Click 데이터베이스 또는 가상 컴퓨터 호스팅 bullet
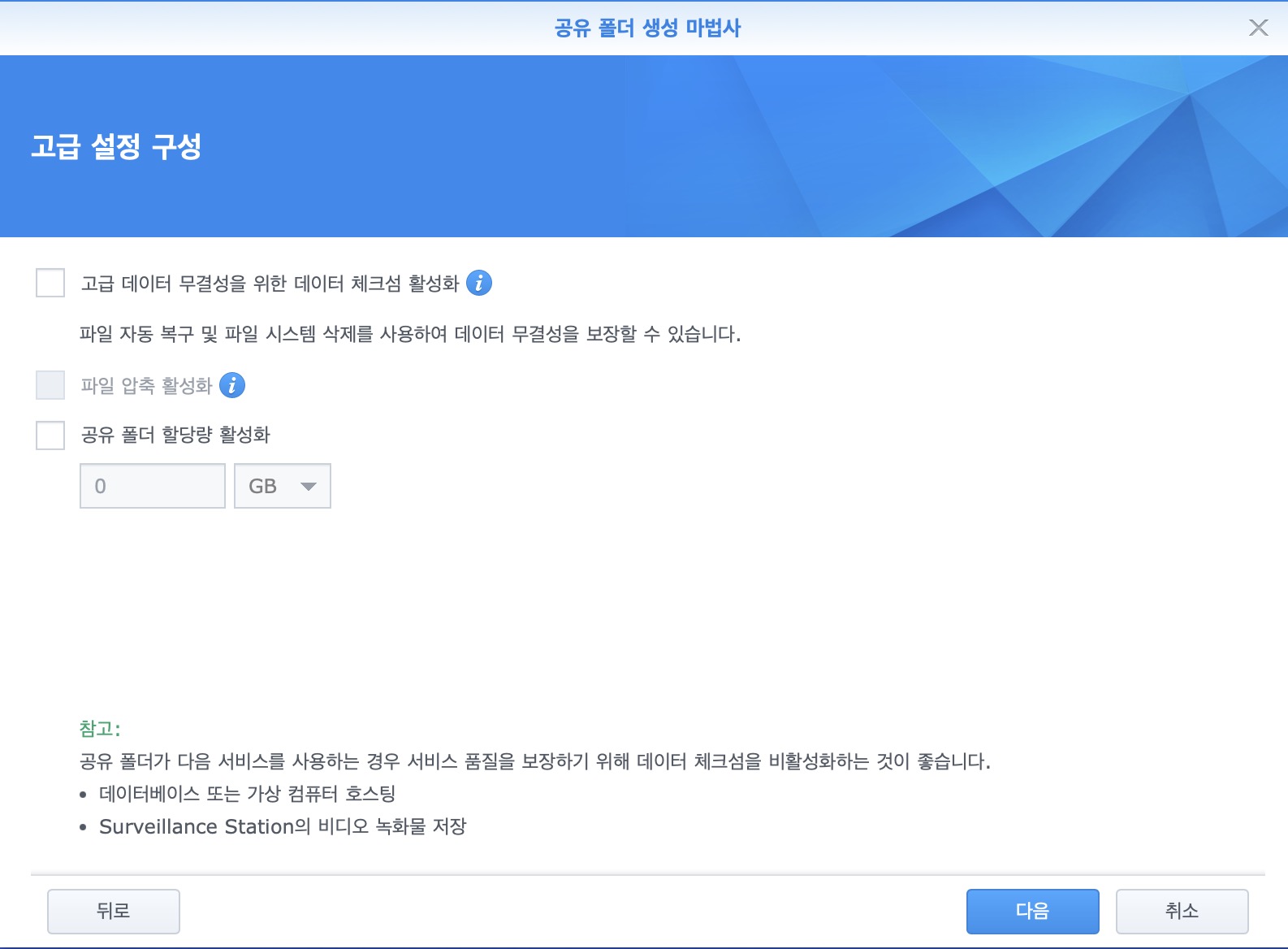This screenshot has width=1288, height=949. tap(248, 794)
